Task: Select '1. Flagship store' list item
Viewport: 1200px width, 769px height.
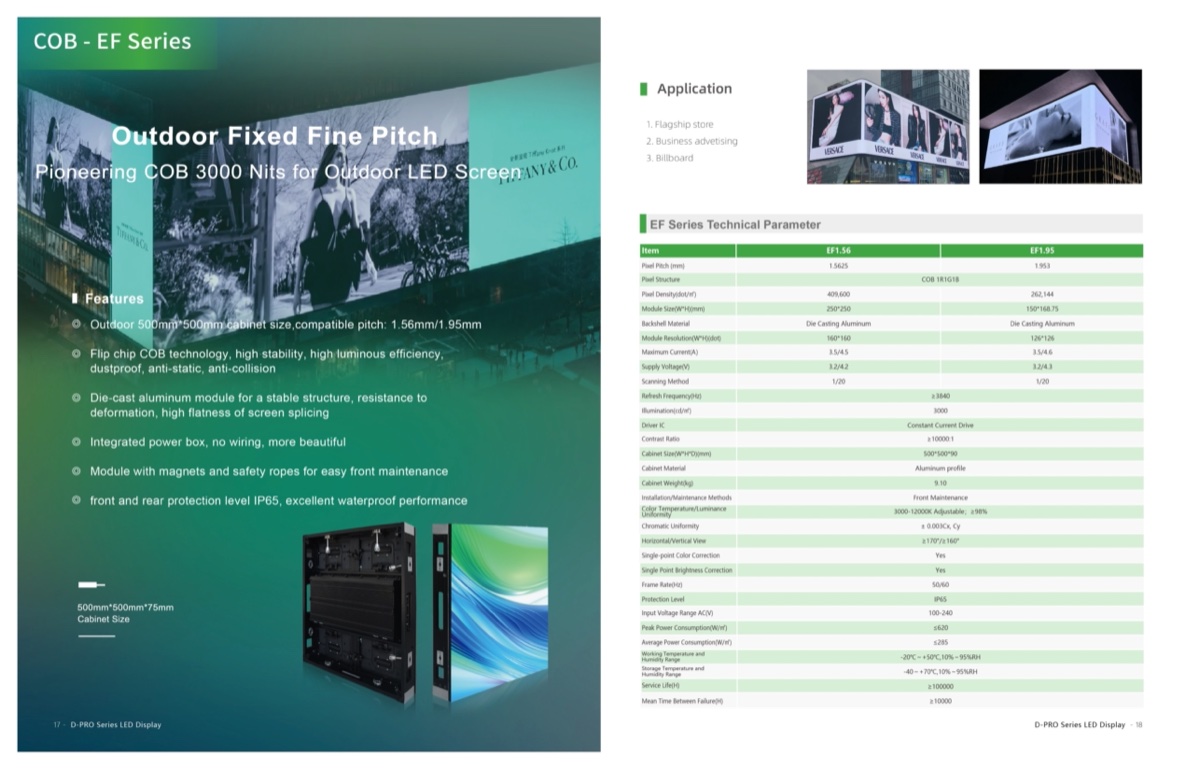Action: pos(680,125)
